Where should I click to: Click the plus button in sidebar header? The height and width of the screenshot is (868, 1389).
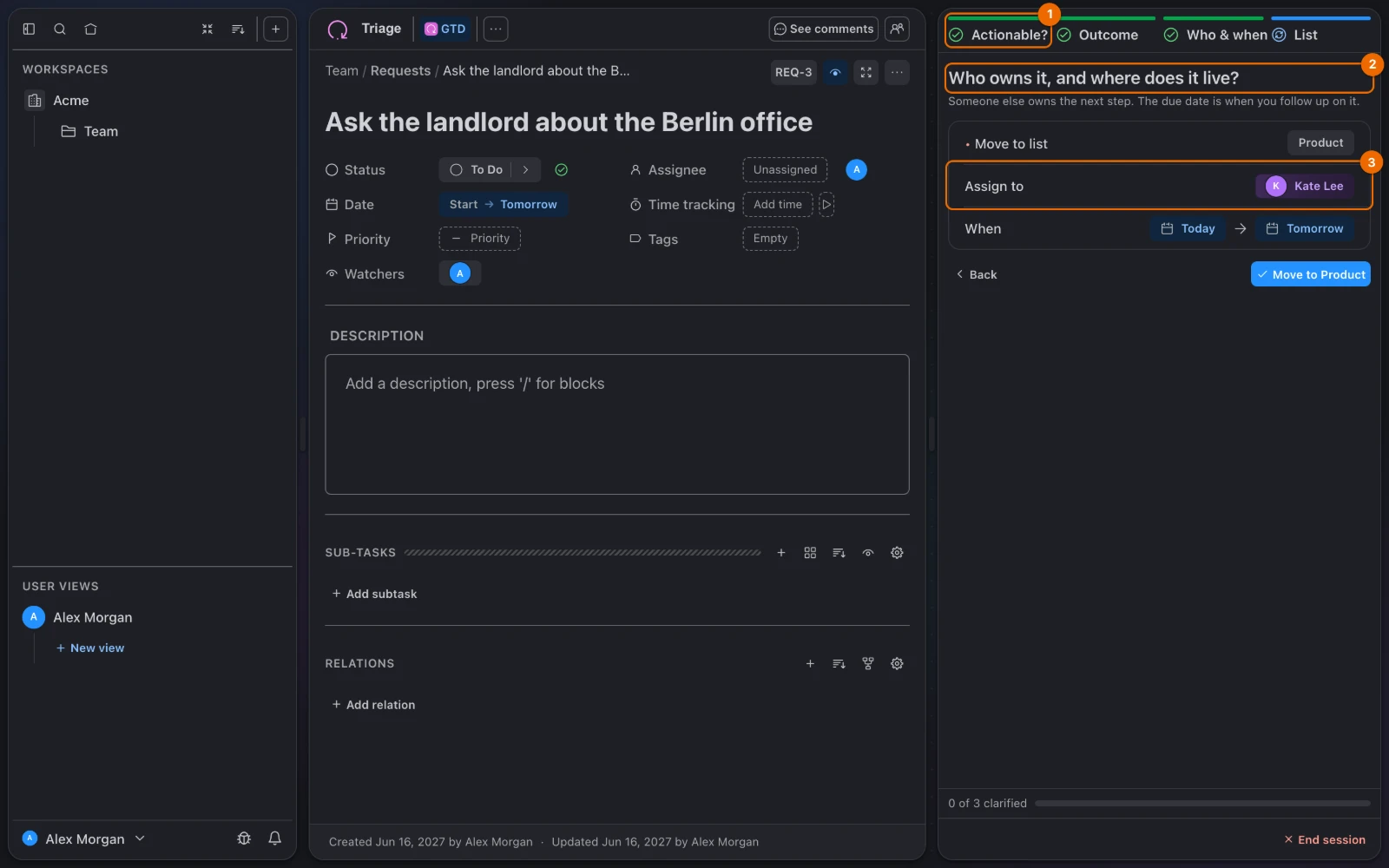[275, 29]
